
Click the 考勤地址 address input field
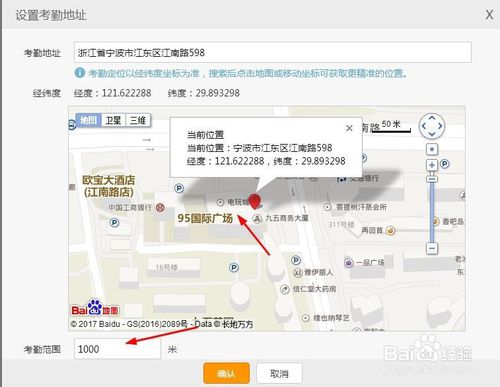(273, 52)
